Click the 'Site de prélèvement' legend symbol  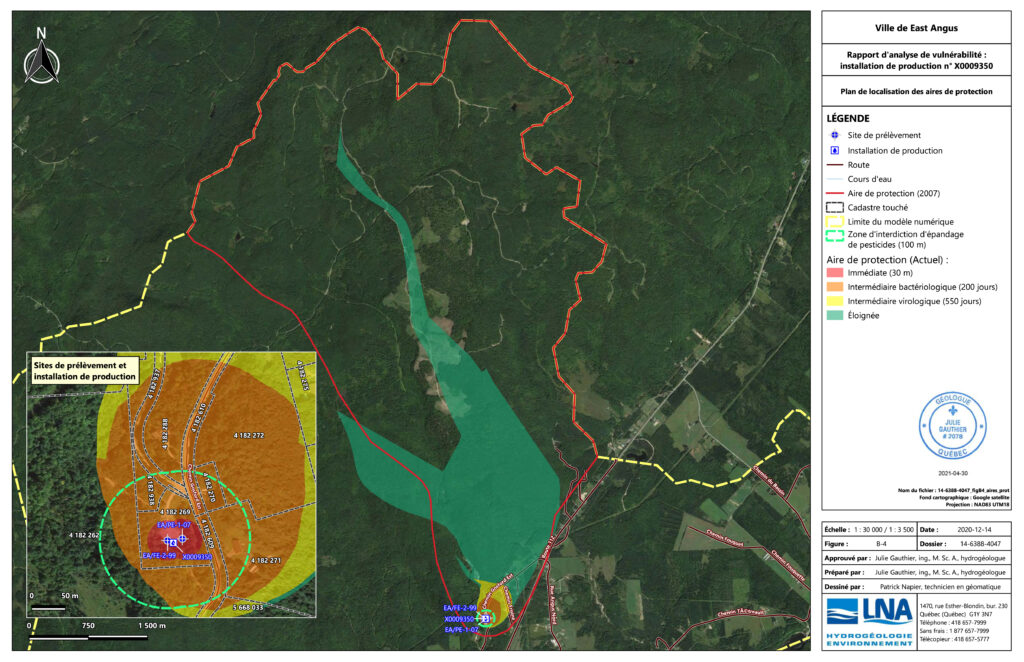click(x=834, y=135)
